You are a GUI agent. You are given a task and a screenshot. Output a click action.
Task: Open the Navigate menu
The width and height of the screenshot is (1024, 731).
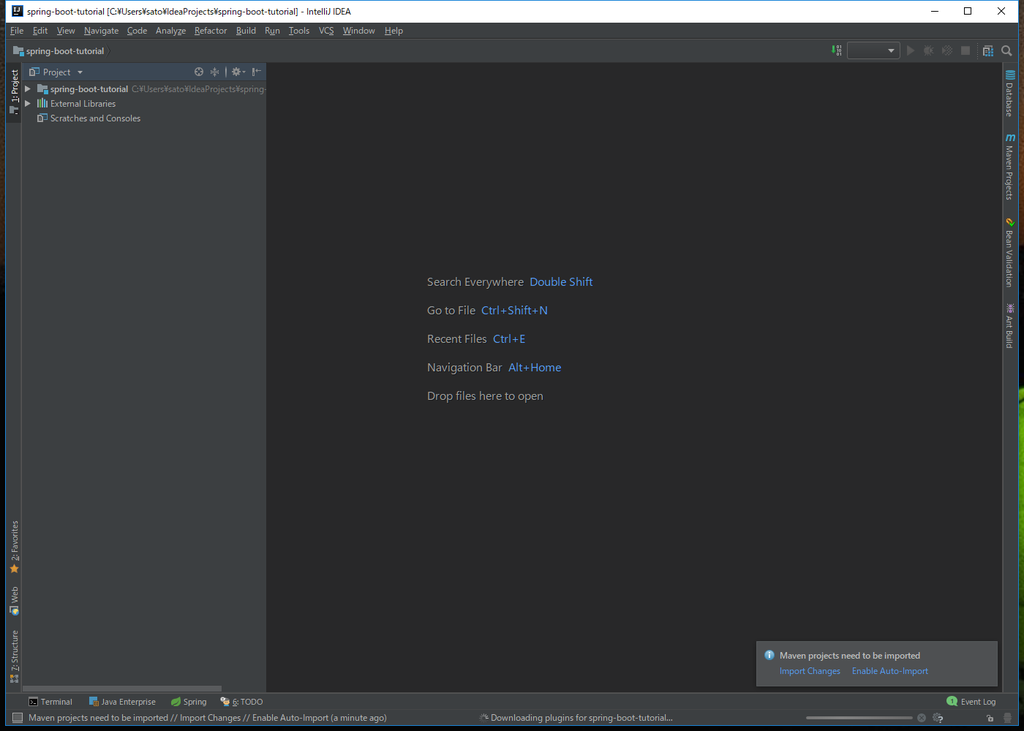click(101, 31)
